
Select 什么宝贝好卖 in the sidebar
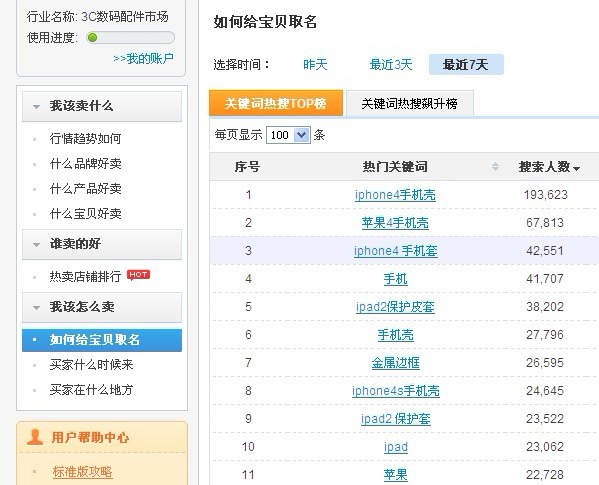tap(85, 213)
